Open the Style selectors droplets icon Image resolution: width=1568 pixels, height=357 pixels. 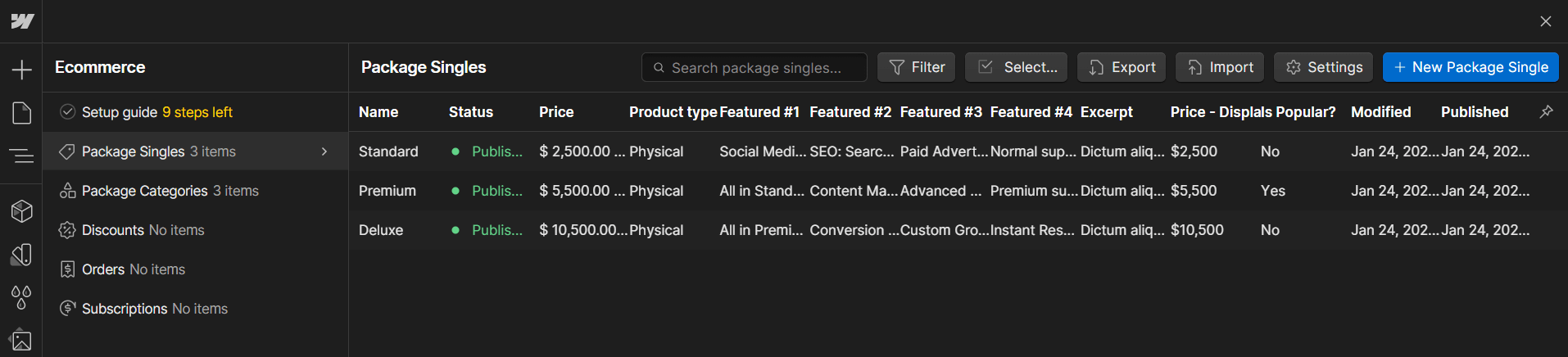point(22,296)
